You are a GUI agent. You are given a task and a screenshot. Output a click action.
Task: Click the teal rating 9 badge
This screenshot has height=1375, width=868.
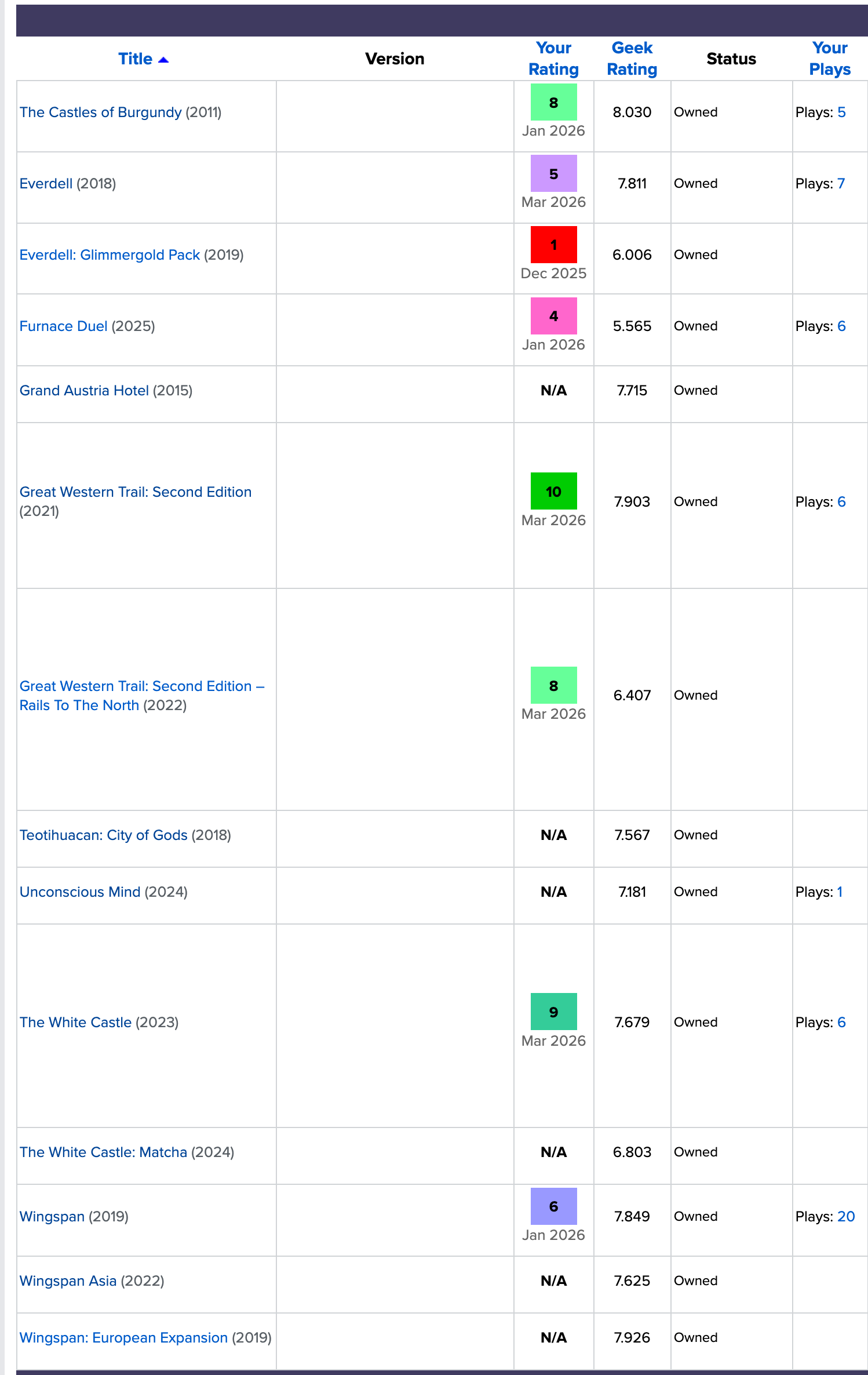click(554, 1012)
